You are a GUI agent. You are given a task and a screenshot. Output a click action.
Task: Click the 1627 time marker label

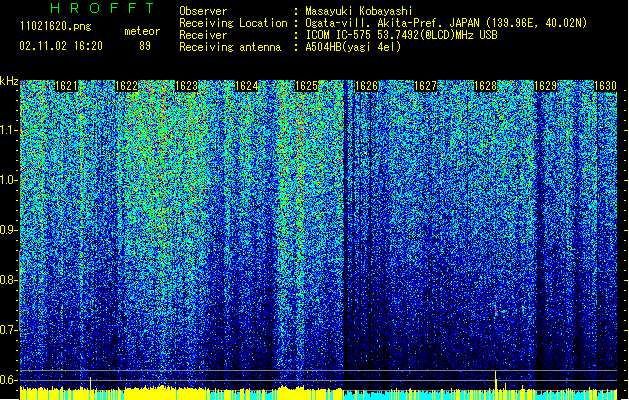pos(425,86)
